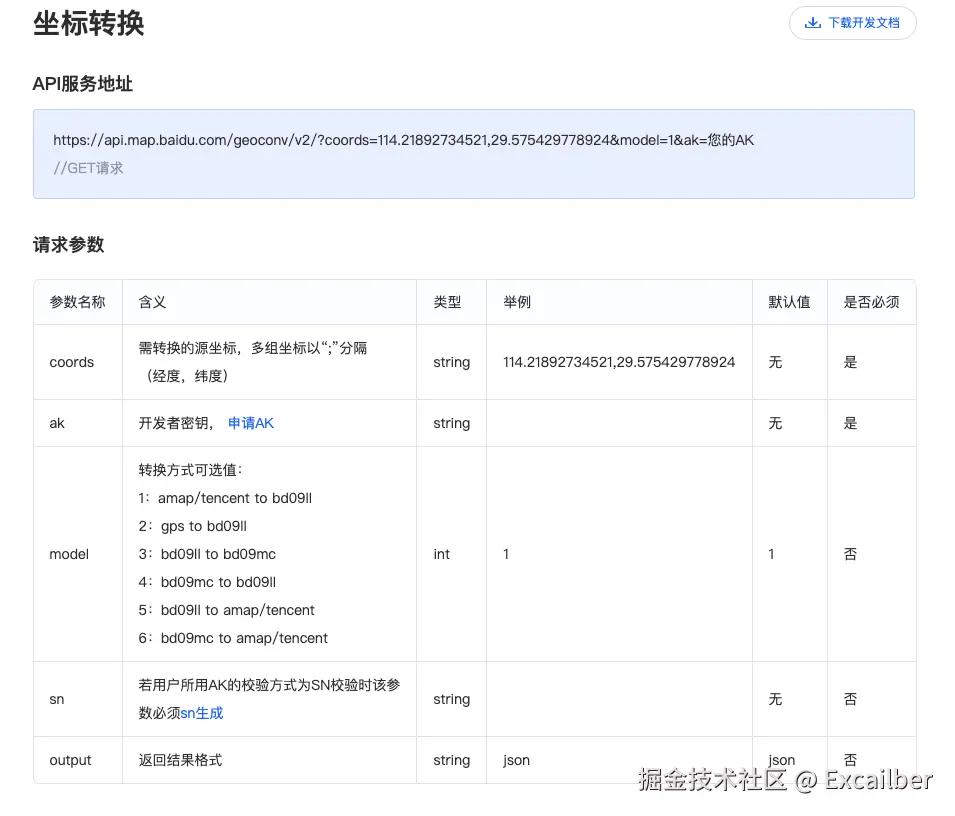Click the 需转换的源坐标 description text
The image size is (955, 816).
coord(253,362)
